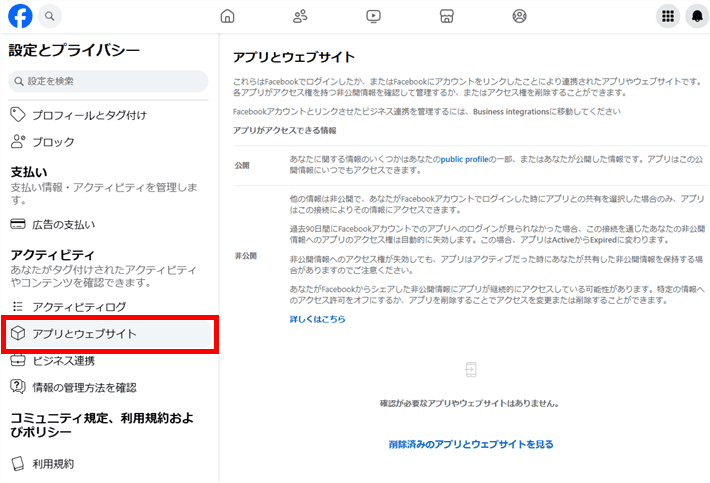Click コミュニティ規定、利用規約およびポリシー heading
This screenshot has height=483, width=710.
pyautogui.click(x=101, y=425)
